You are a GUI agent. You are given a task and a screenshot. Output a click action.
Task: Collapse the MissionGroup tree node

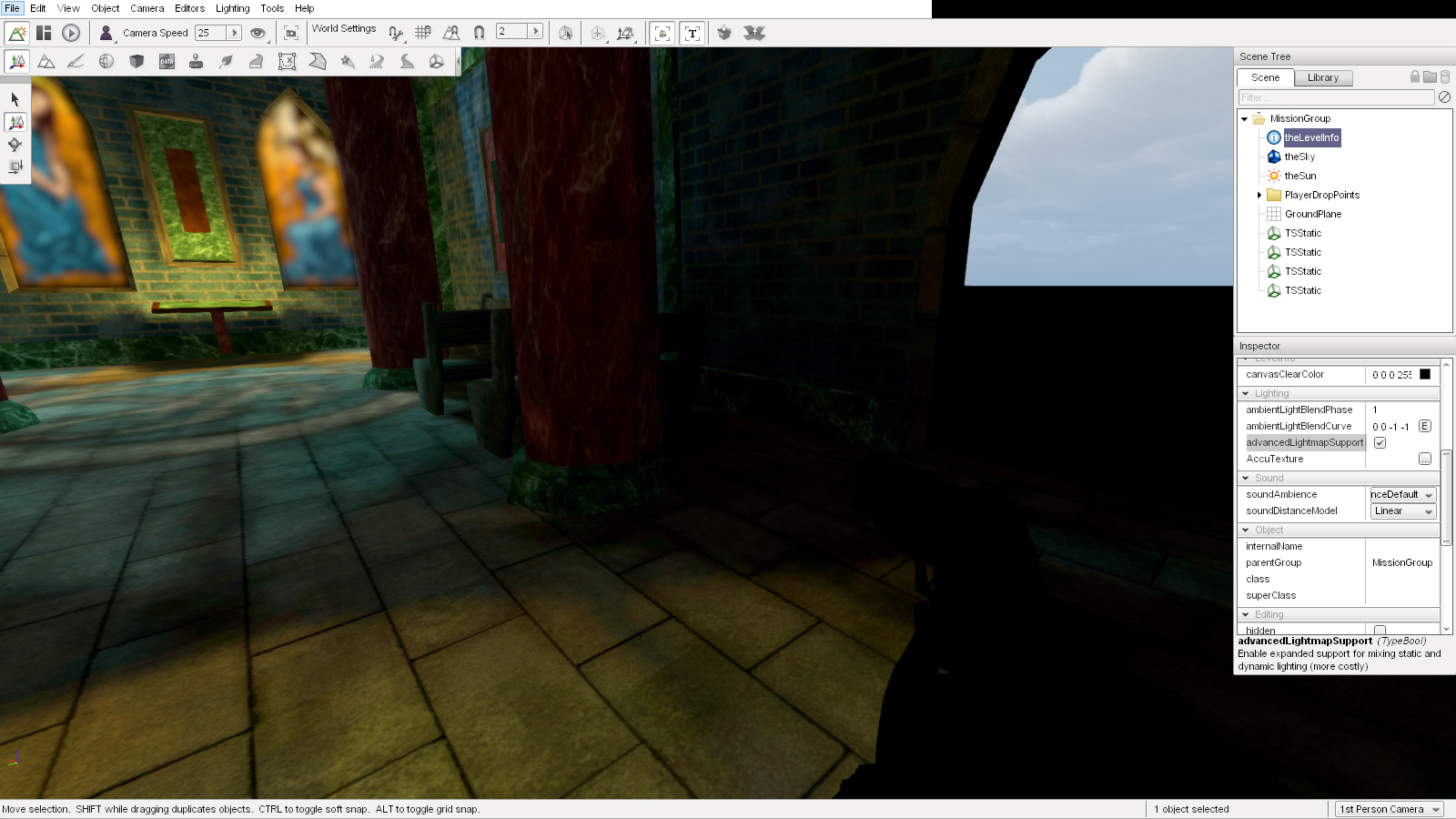(1244, 119)
